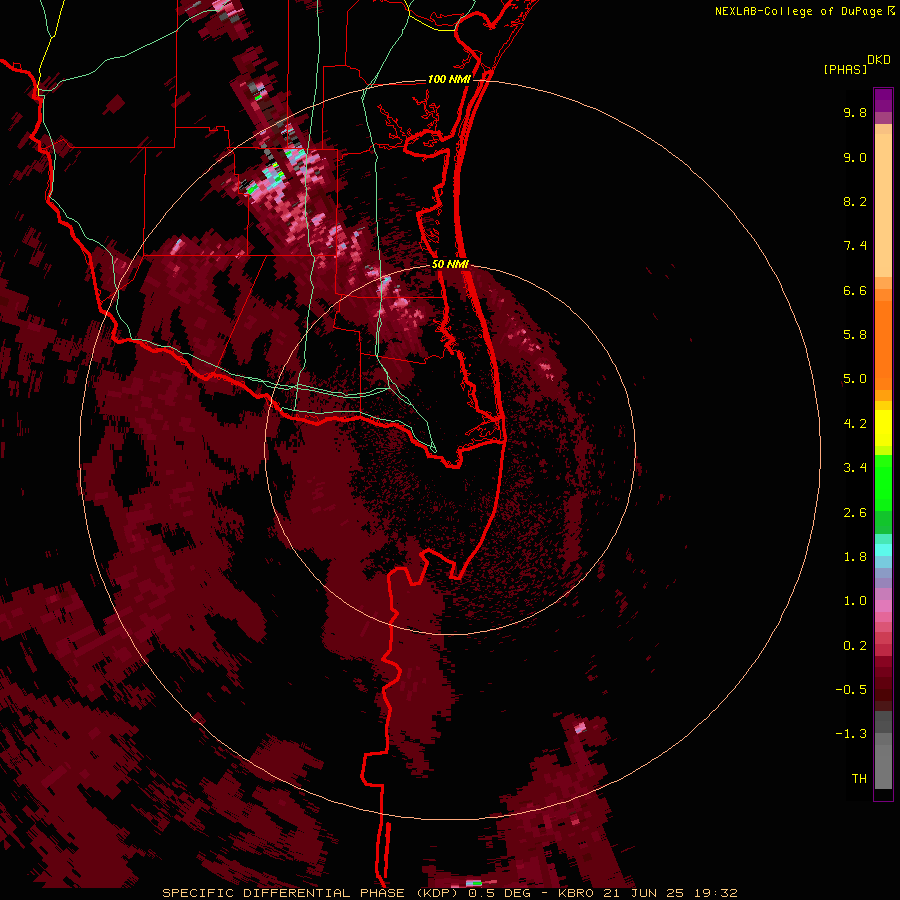Click the 9.0 value on the color scale
Screen dimensions: 900x900
coord(855,157)
